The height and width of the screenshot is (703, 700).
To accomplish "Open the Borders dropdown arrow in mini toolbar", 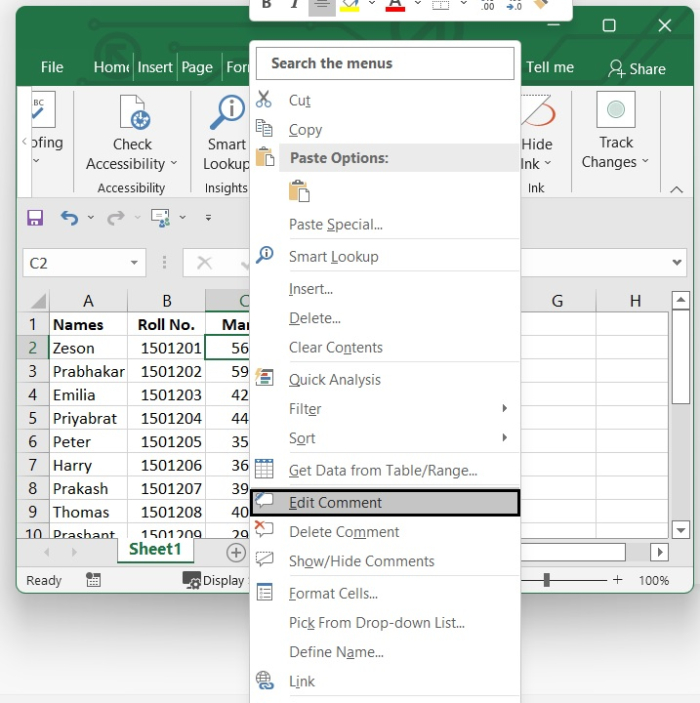I will pos(464,4).
